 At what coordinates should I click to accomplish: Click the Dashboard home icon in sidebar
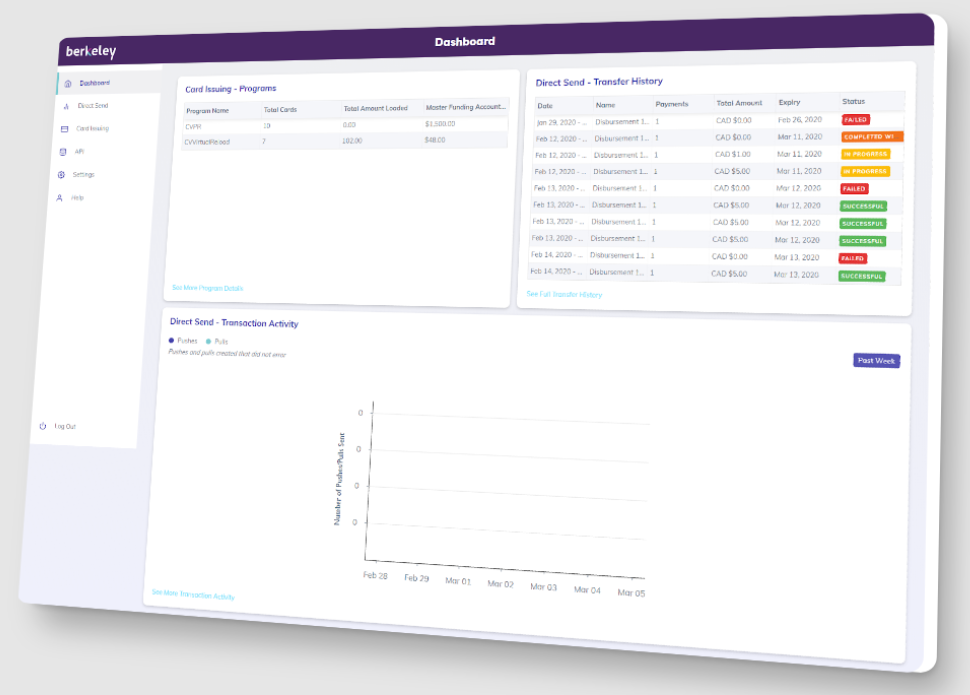(68, 84)
